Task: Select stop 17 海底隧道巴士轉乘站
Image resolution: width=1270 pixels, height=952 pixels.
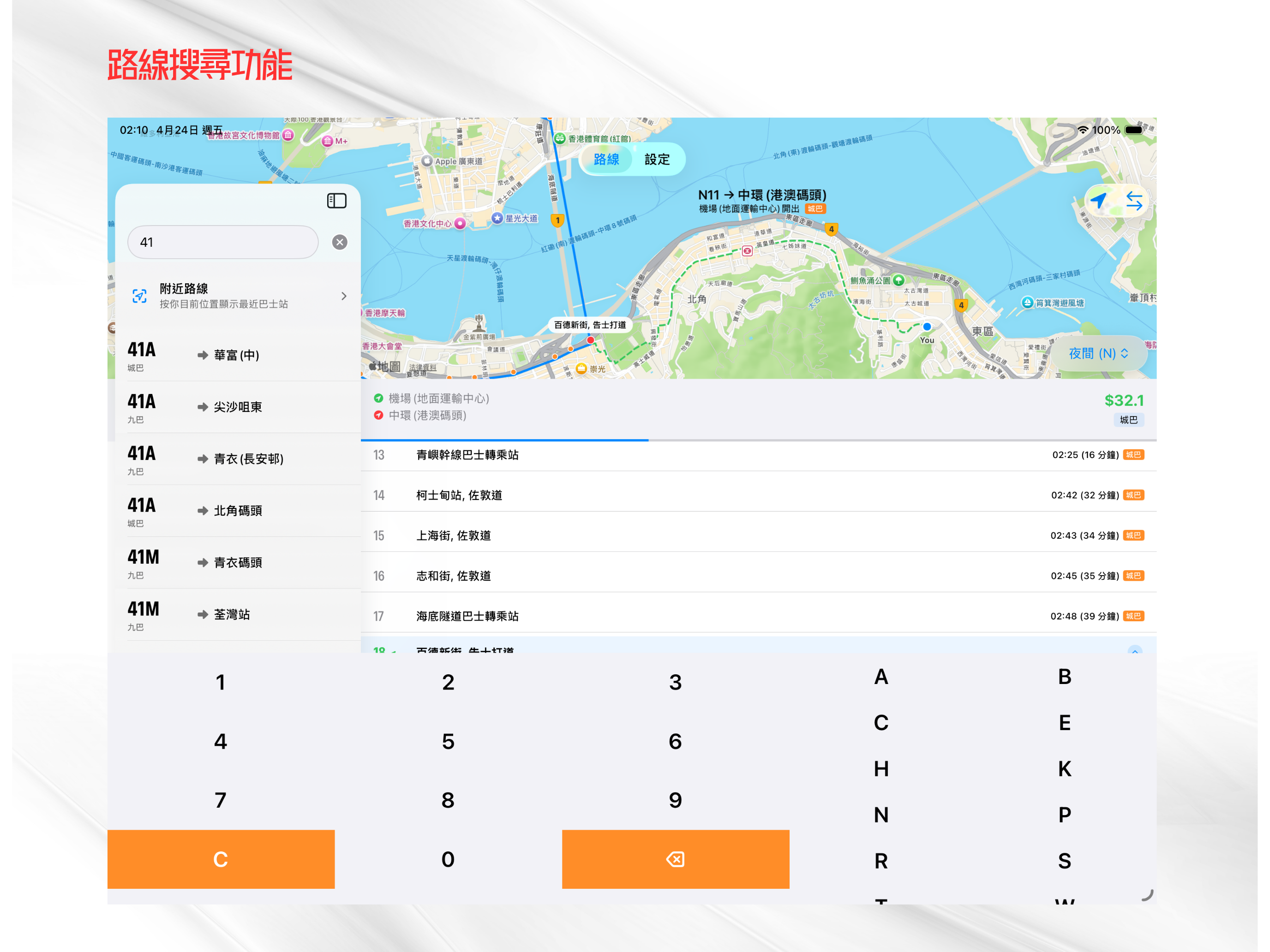Action: tap(758, 616)
